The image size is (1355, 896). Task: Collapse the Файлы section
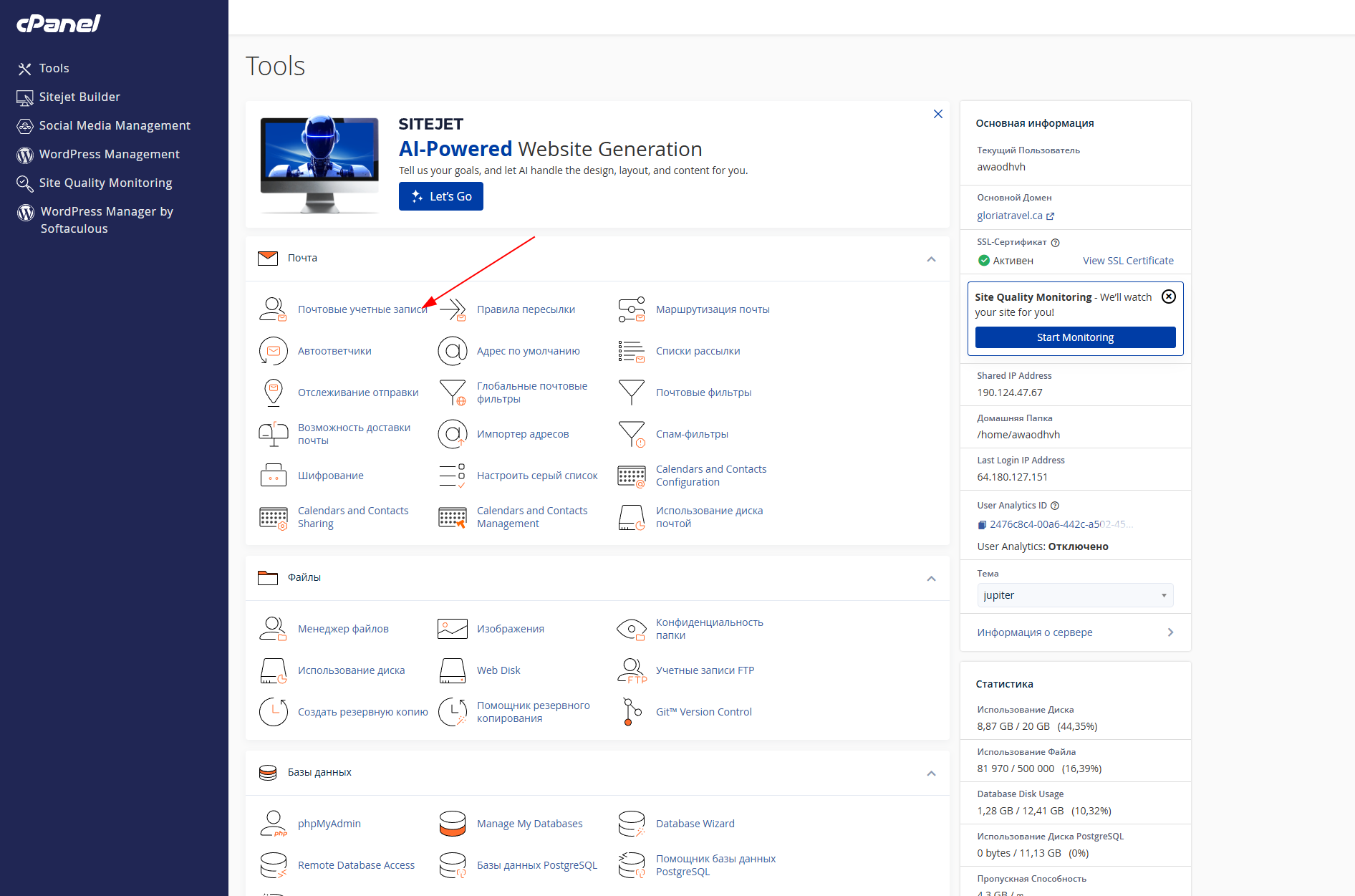931,579
